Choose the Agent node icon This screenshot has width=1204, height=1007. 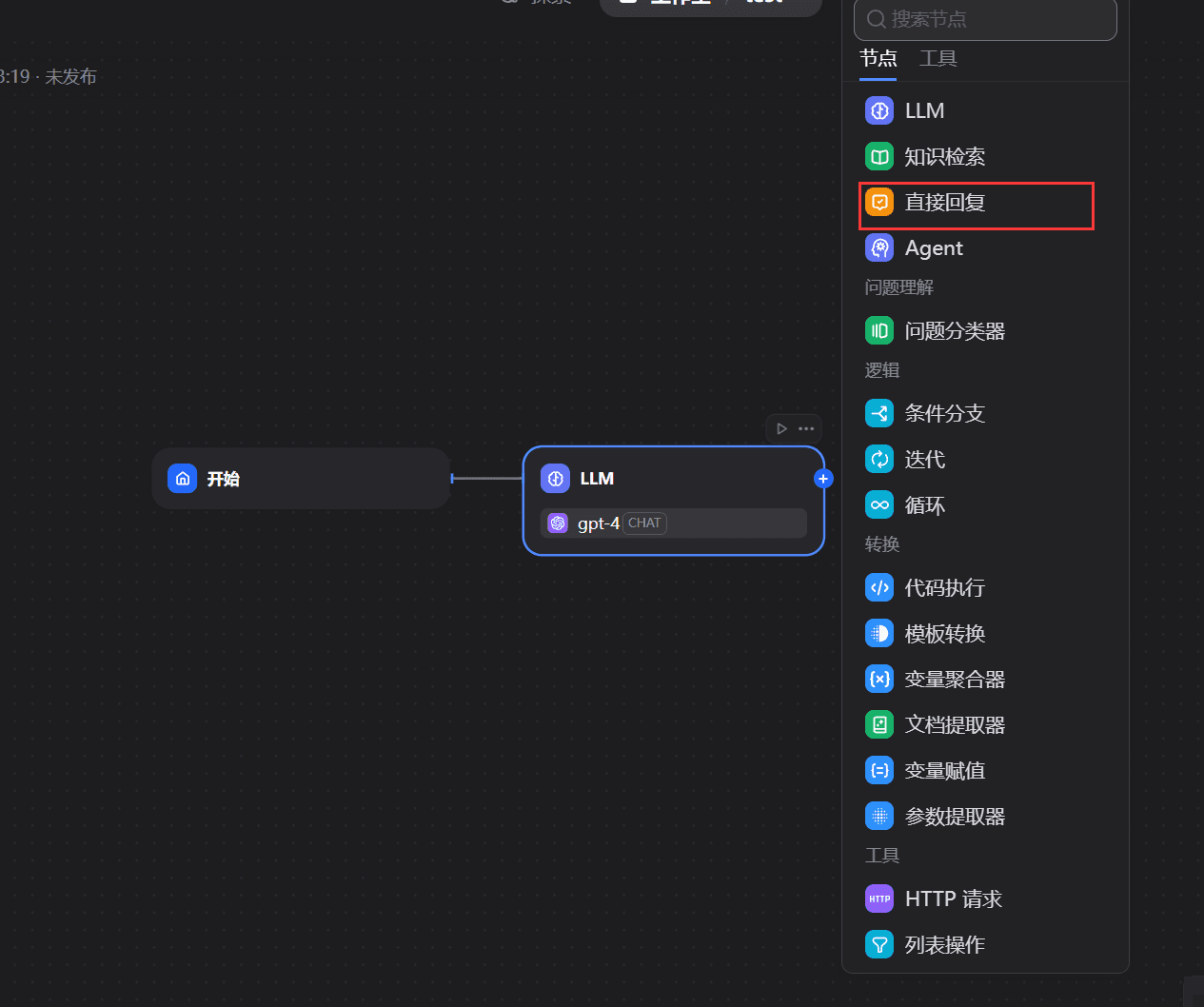click(879, 248)
